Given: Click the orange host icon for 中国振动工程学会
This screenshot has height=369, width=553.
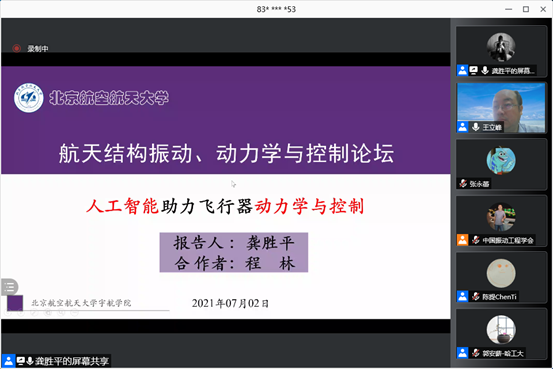Looking at the screenshot, I should 462,240.
